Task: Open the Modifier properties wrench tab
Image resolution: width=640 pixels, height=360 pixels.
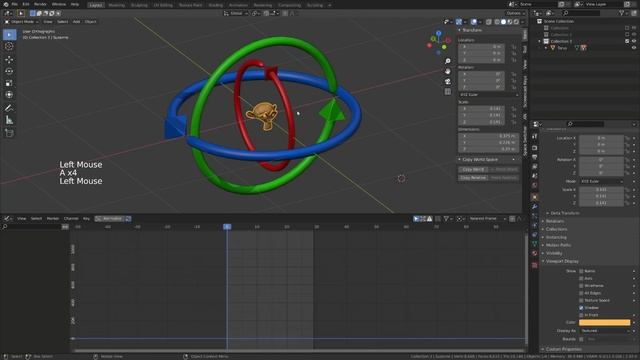Action: point(535,207)
